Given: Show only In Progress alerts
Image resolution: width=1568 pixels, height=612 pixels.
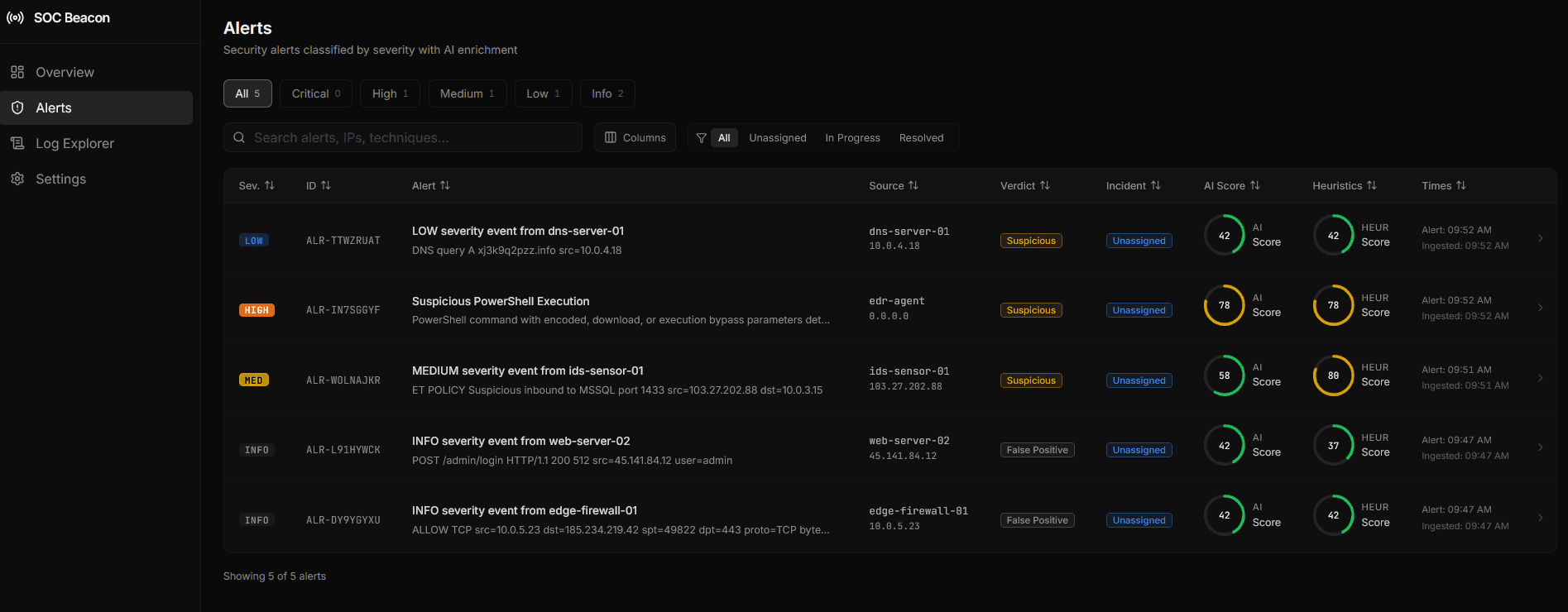Looking at the screenshot, I should point(852,138).
